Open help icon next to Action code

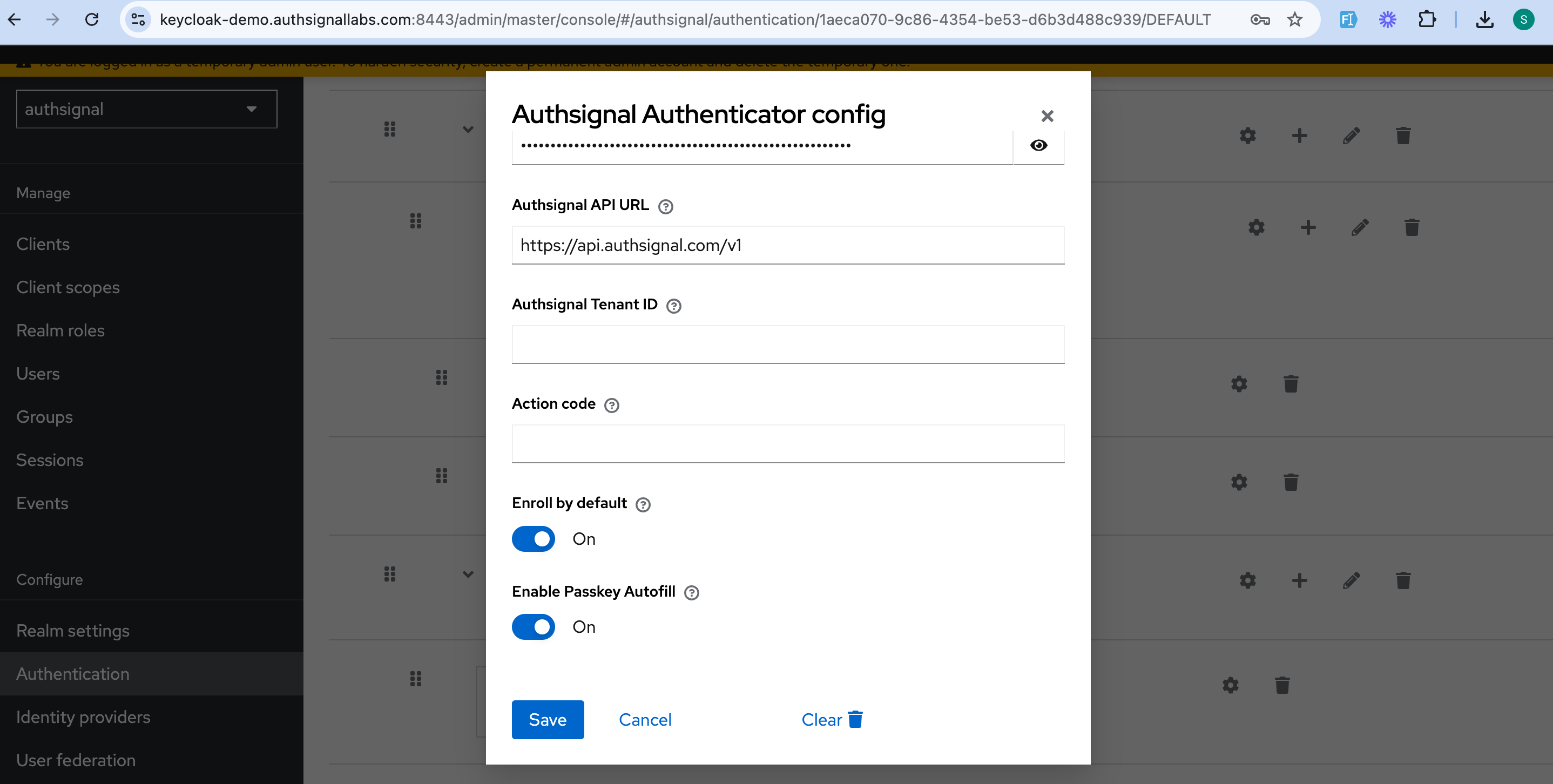click(x=611, y=405)
